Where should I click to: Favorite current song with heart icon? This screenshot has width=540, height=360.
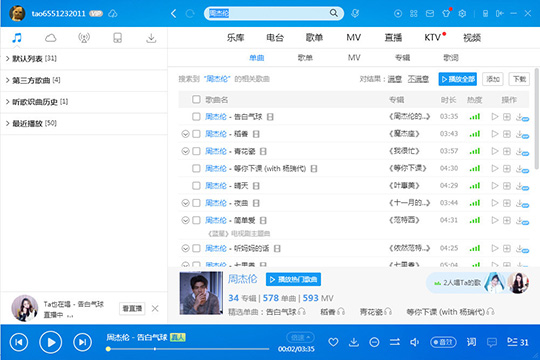333,342
